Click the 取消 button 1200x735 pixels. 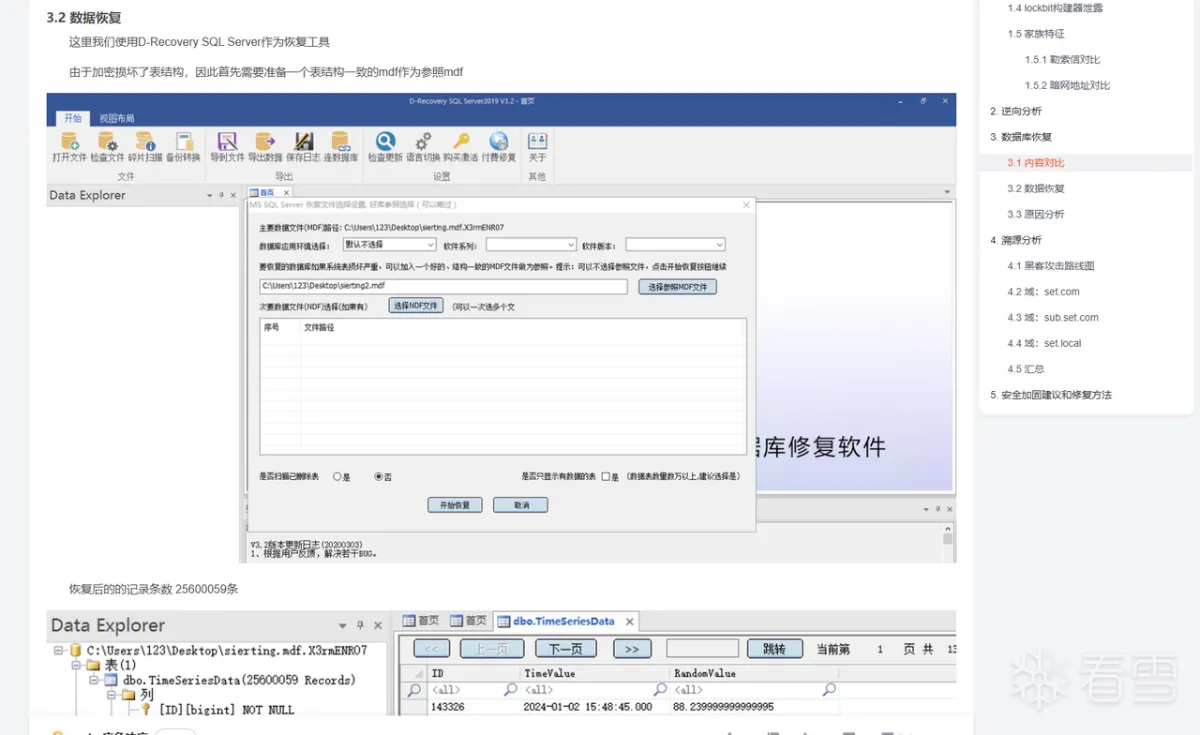point(521,505)
